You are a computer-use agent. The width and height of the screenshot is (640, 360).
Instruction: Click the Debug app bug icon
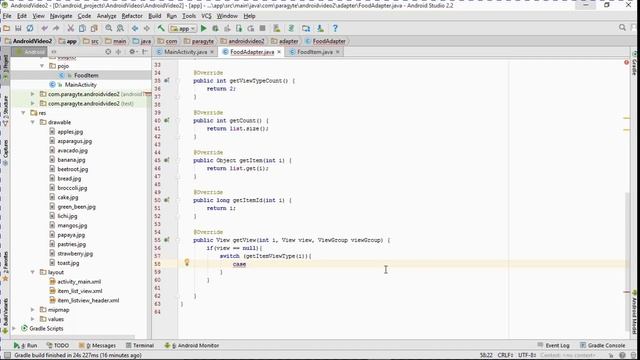click(216, 28)
